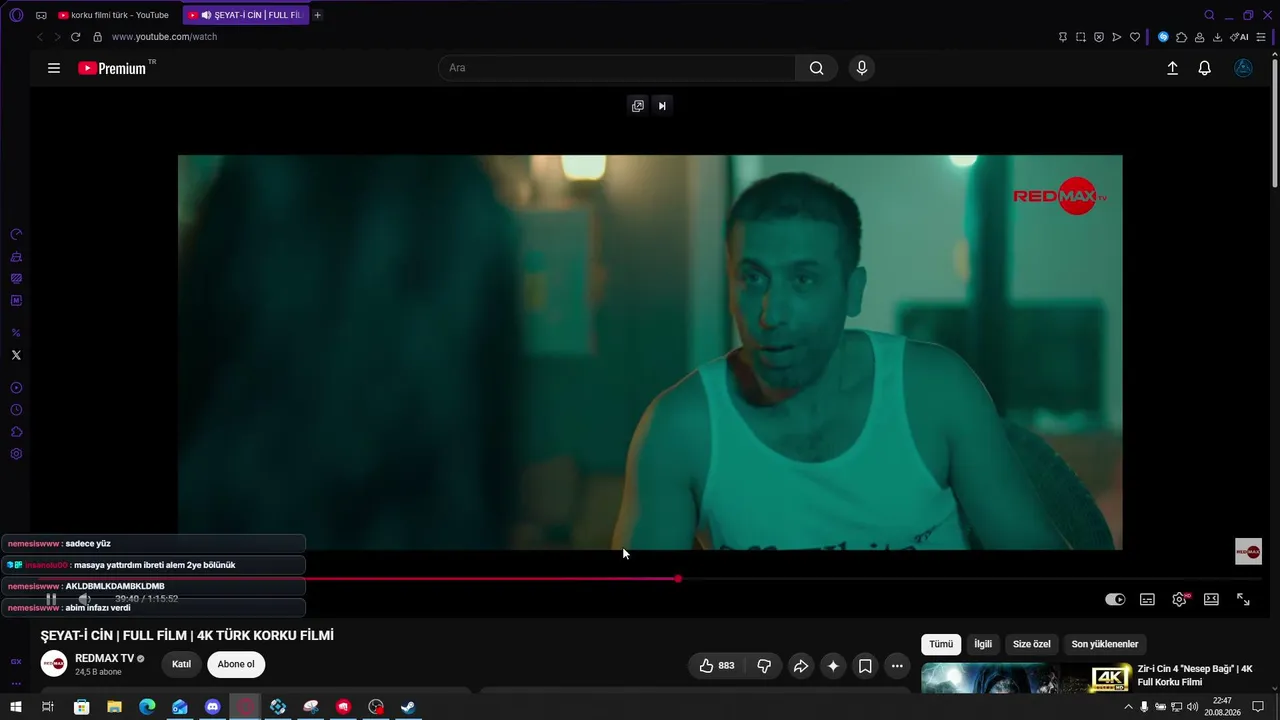Select the Tümü filter chip
Image resolution: width=1280 pixels, height=720 pixels.
[x=941, y=644]
